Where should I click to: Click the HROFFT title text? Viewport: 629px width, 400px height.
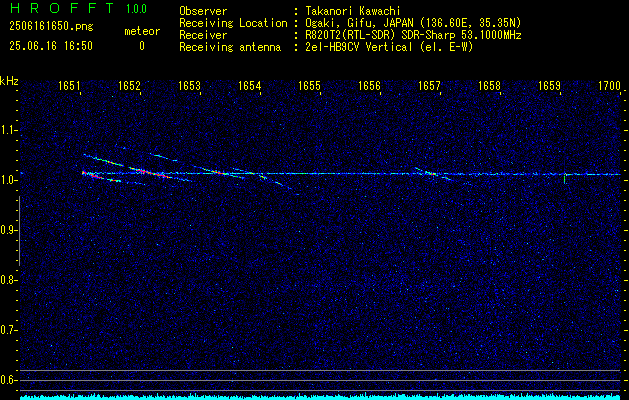click(x=61, y=8)
